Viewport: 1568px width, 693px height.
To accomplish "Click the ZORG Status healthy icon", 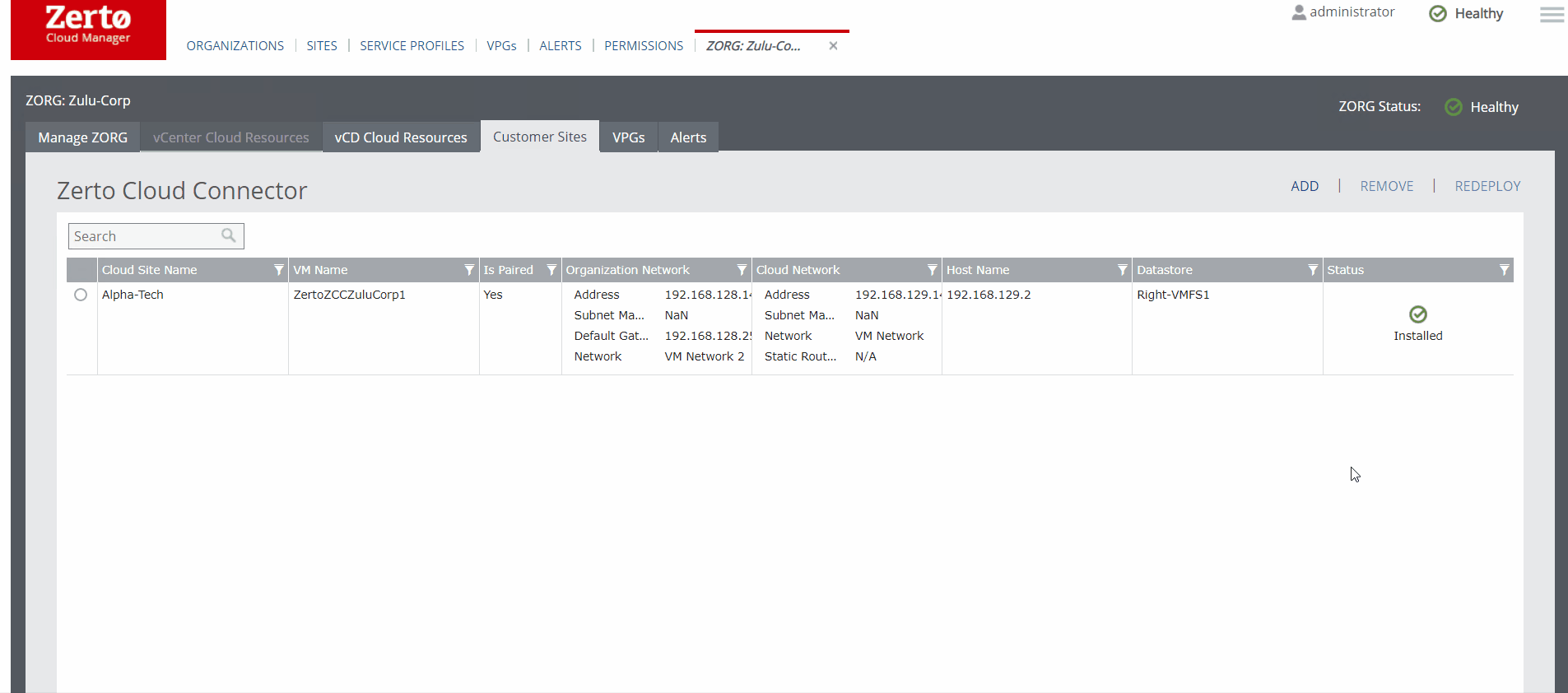I will [x=1454, y=107].
